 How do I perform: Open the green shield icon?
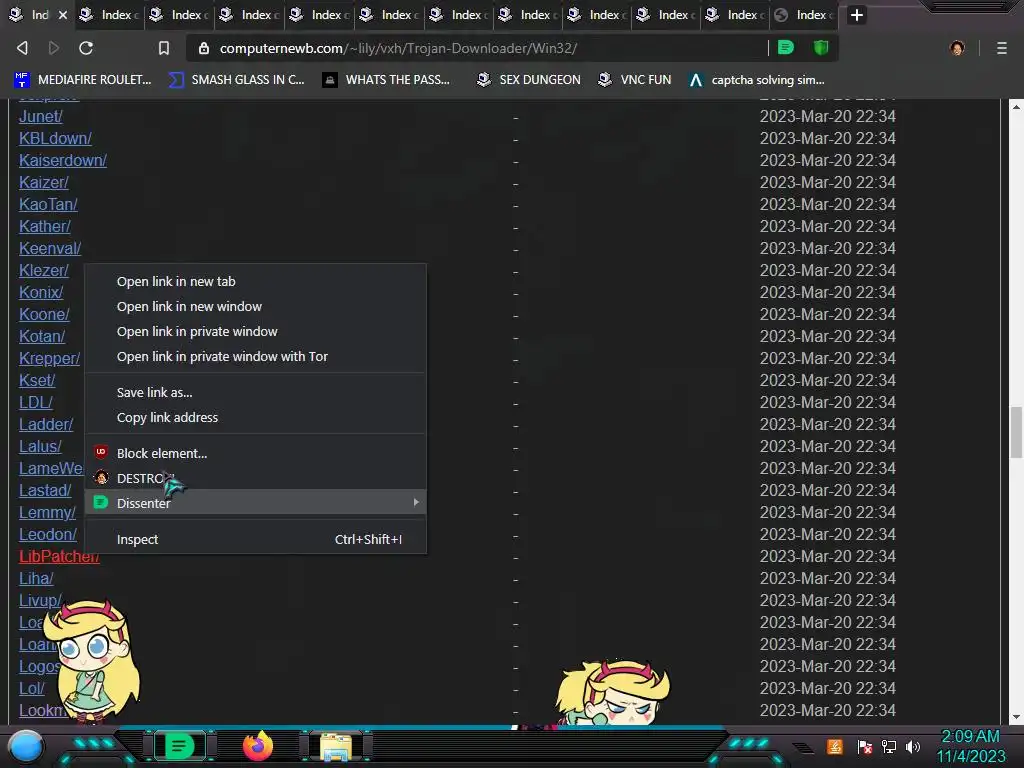820,48
